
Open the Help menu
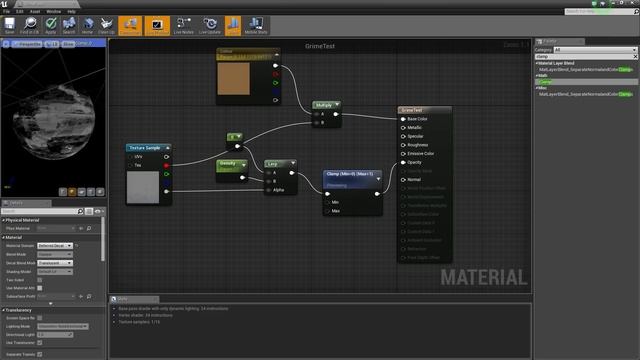(71, 11)
